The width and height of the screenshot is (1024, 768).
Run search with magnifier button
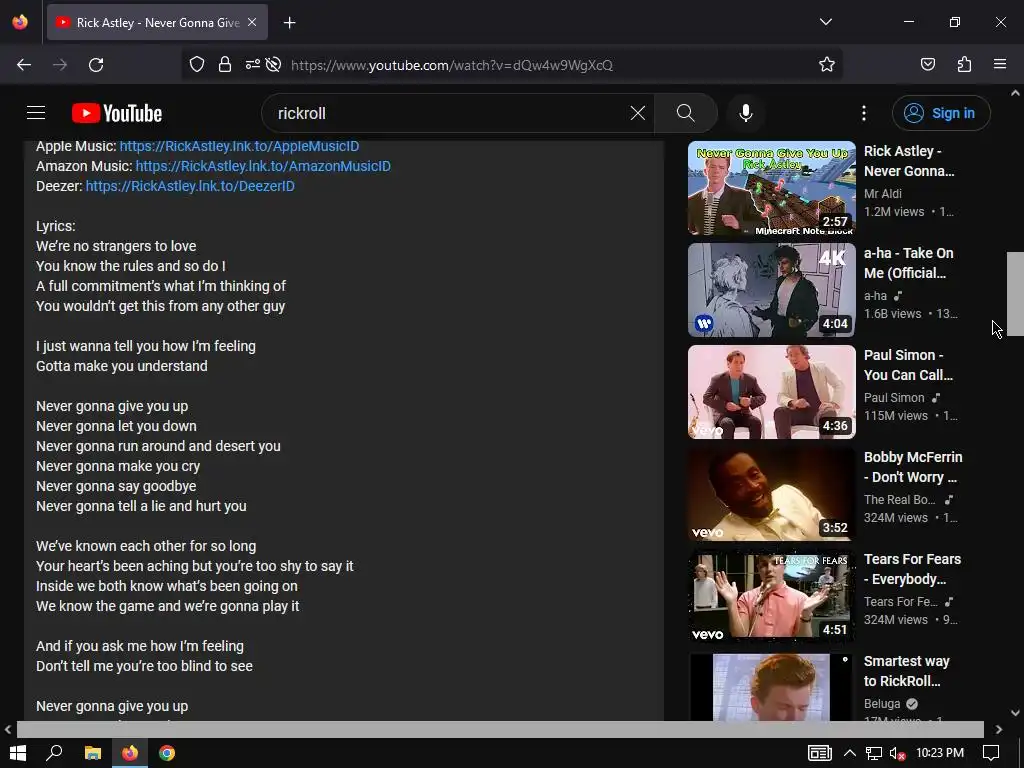(x=686, y=113)
